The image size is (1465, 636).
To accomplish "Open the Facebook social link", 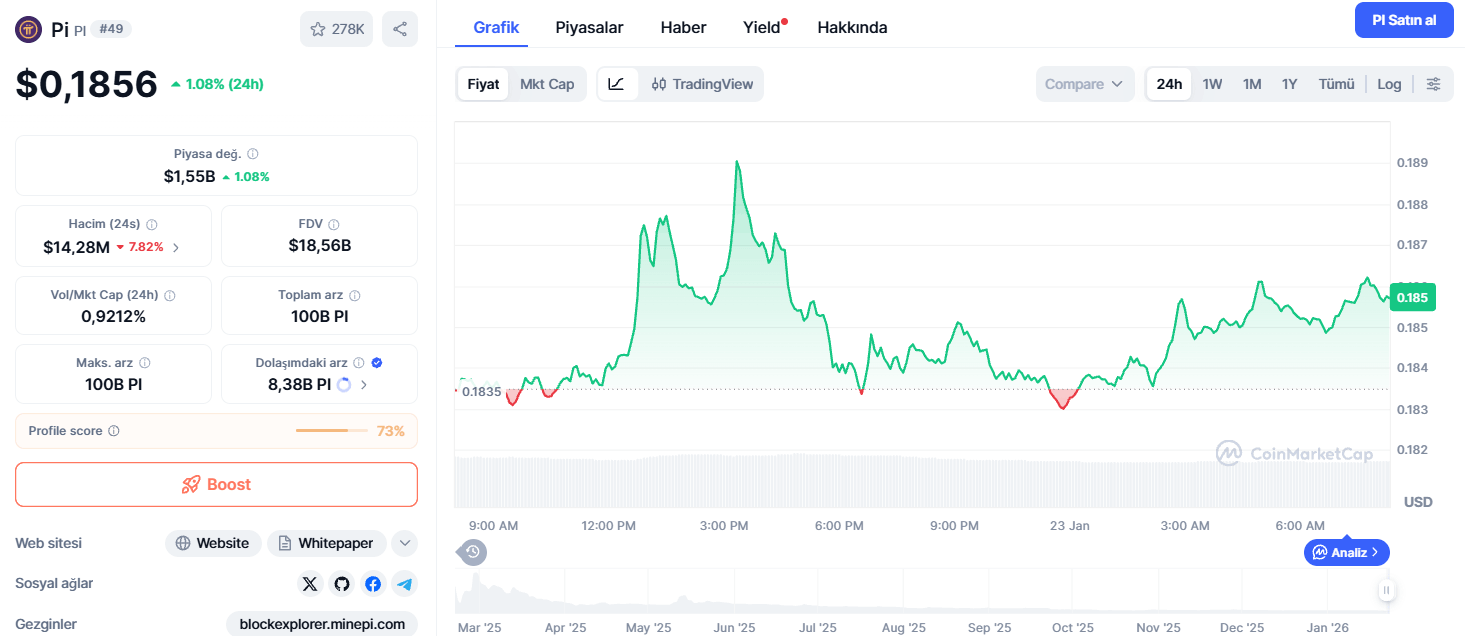I will pyautogui.click(x=373, y=584).
